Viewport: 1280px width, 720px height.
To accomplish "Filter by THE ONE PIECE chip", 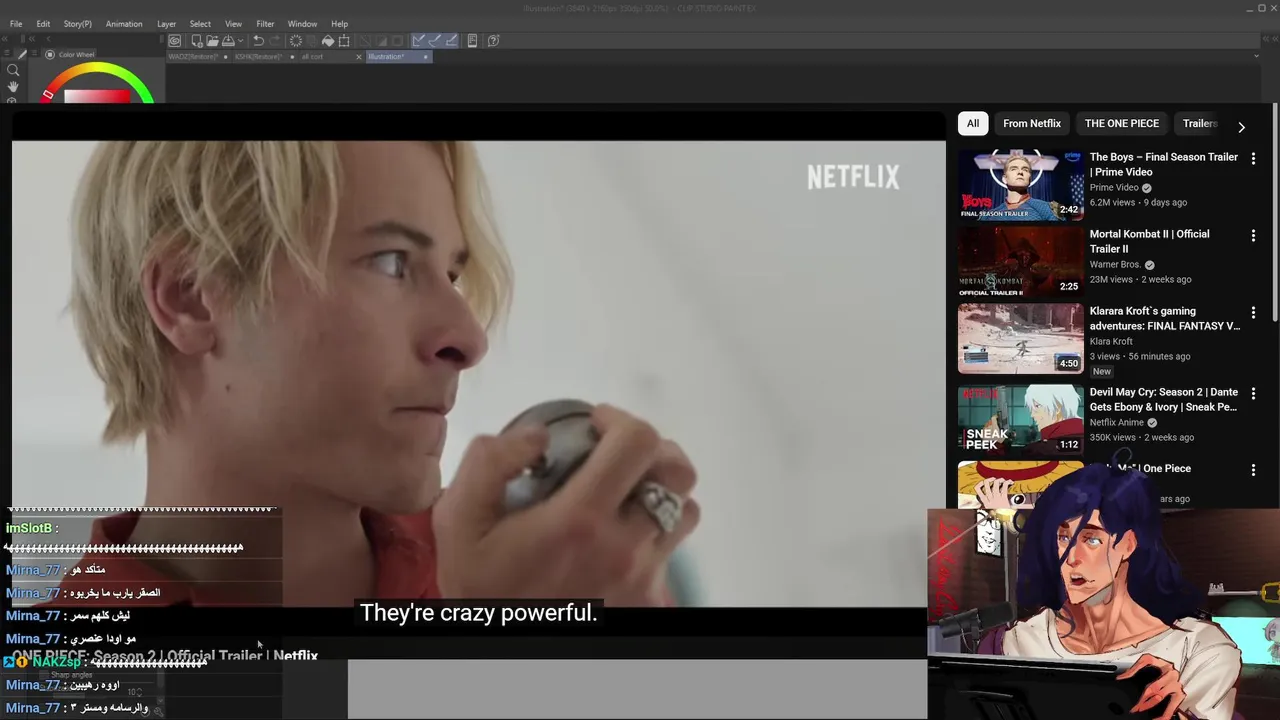I will 1122,123.
